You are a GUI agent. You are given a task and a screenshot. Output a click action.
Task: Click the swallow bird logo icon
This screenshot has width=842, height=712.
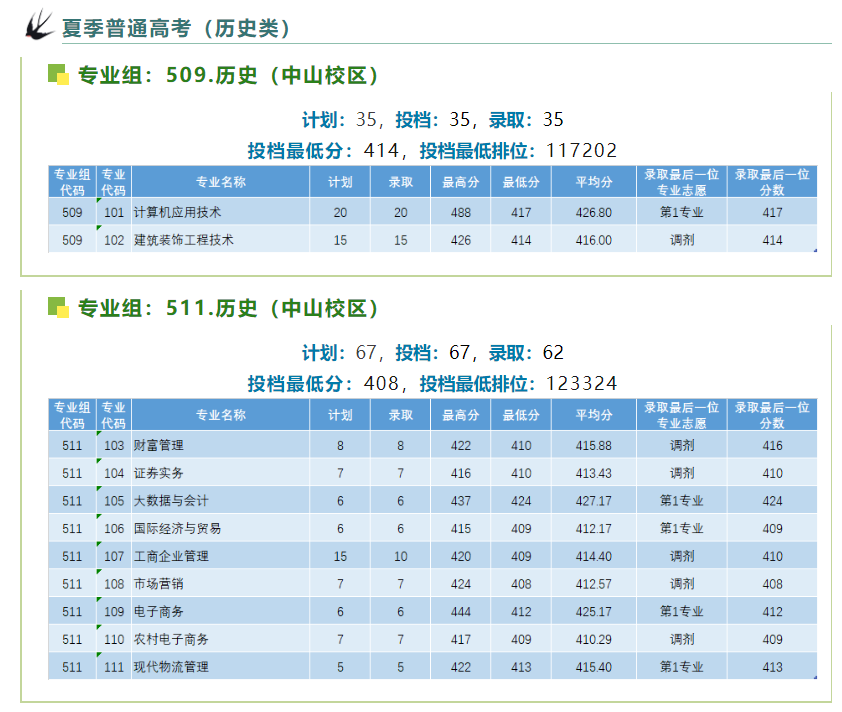pyautogui.click(x=39, y=25)
